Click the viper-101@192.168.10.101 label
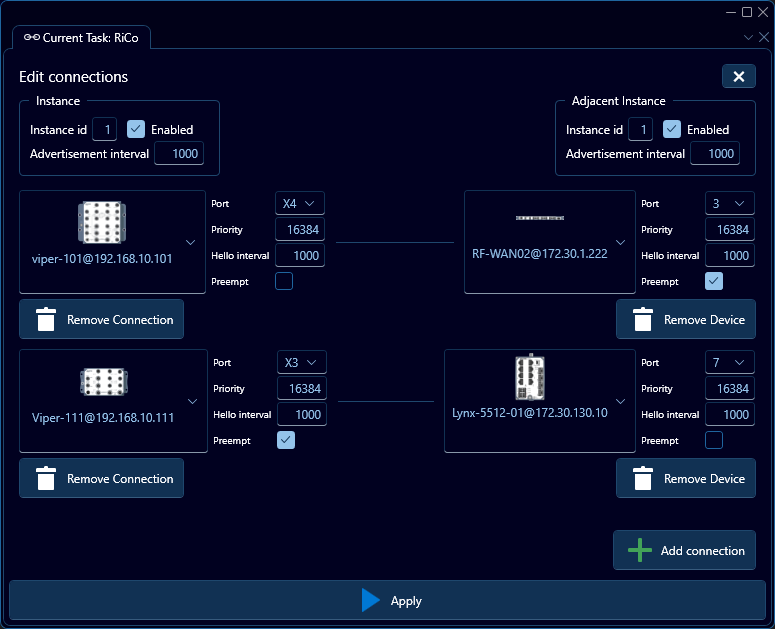The image size is (775, 629). pos(102,258)
